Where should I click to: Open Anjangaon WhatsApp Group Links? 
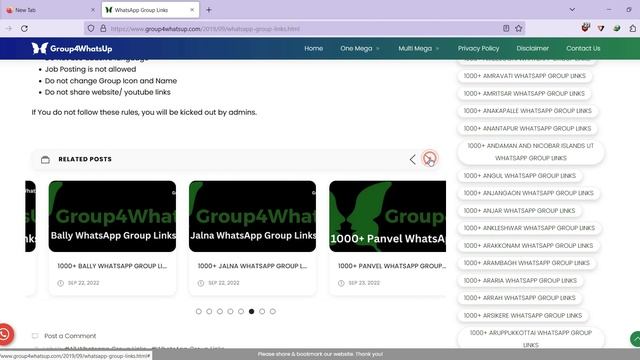pyautogui.click(x=529, y=193)
